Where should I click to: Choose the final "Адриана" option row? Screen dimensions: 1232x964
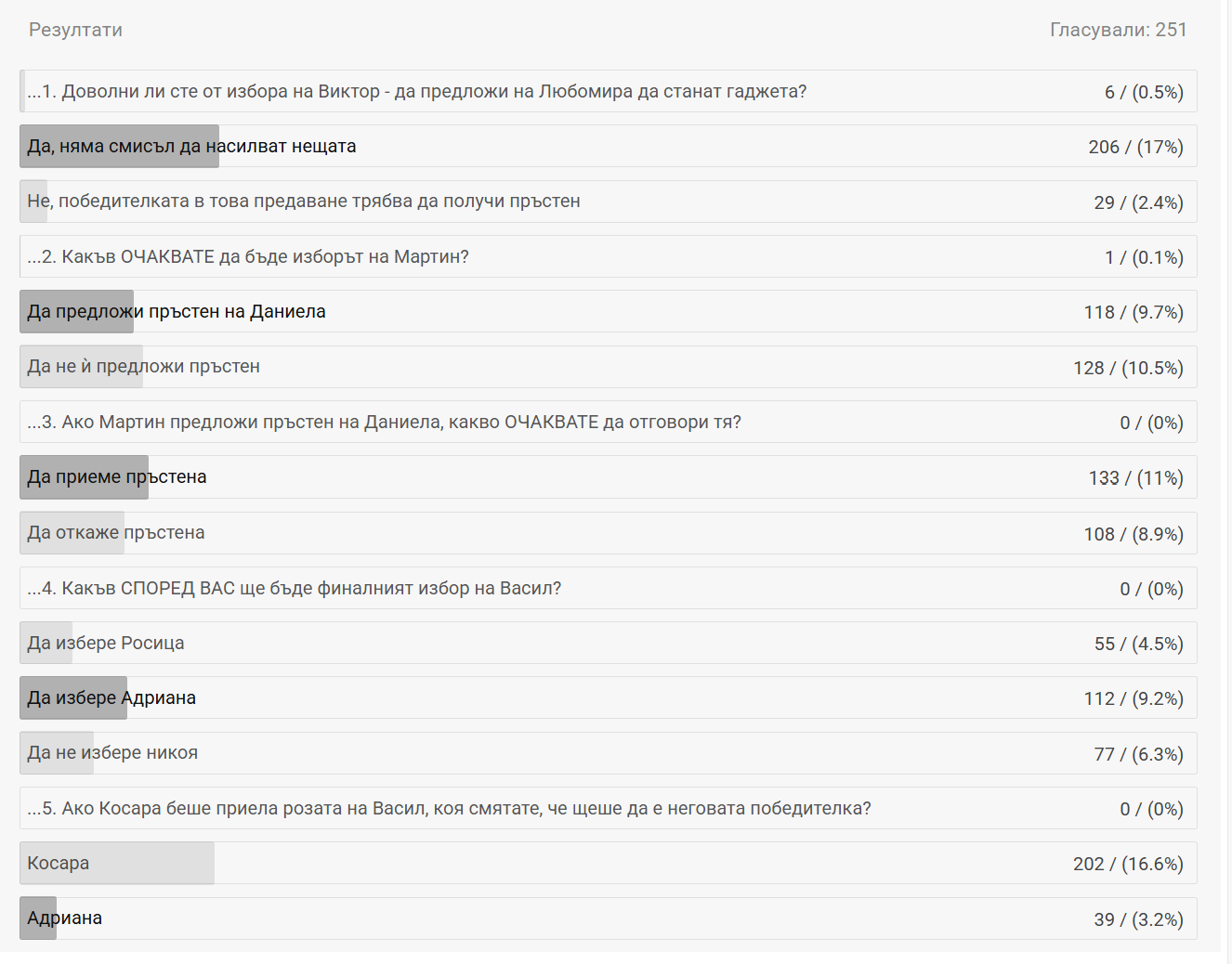tap(65, 918)
